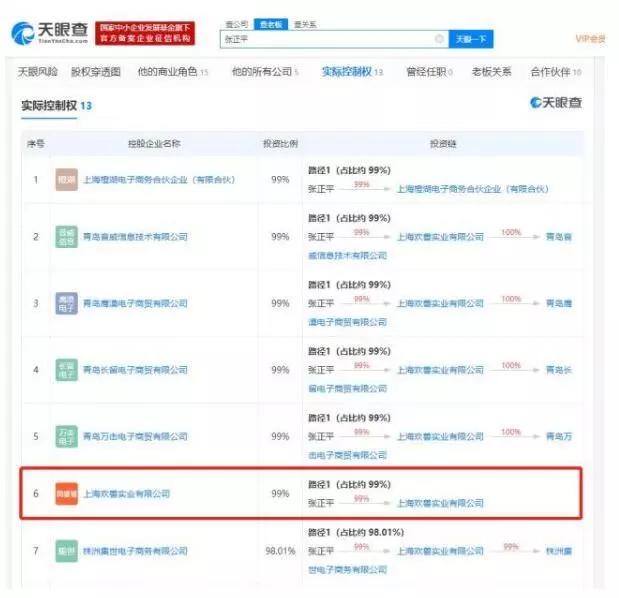Click the company logo icon in row 1

[66, 180]
